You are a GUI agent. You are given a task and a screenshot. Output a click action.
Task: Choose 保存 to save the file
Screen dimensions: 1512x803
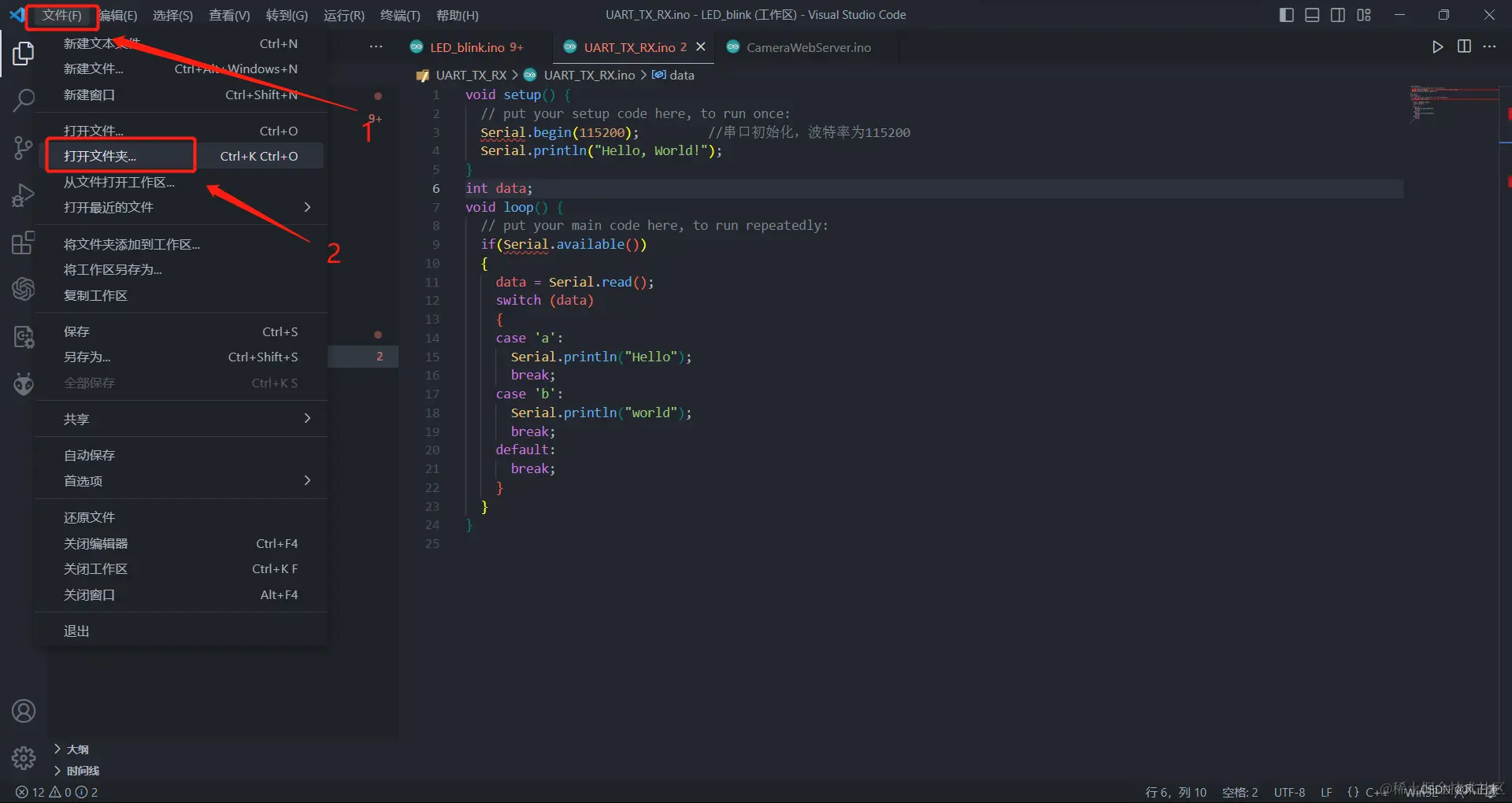(181, 331)
